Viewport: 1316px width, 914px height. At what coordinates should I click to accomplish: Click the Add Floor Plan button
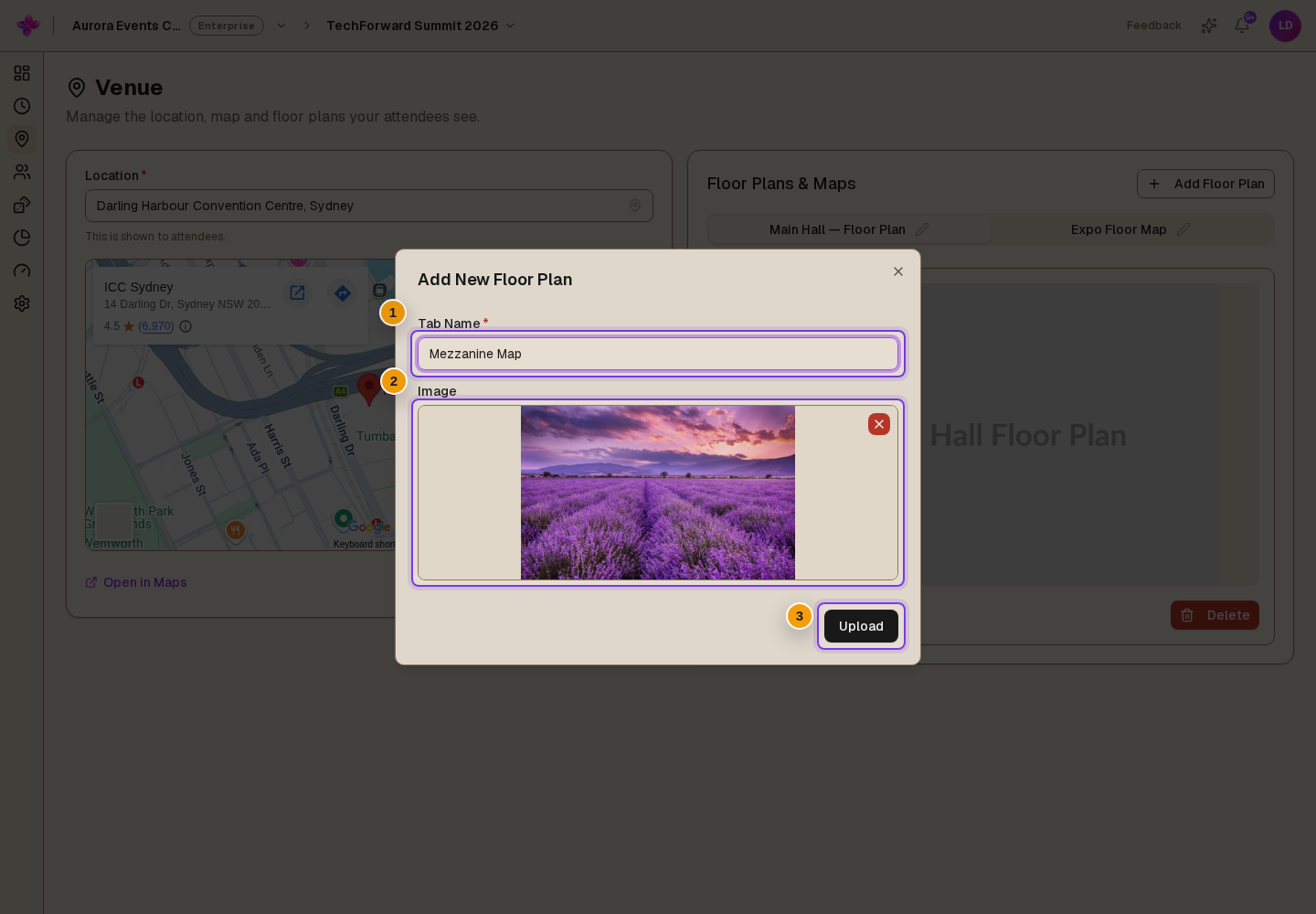tap(1205, 184)
